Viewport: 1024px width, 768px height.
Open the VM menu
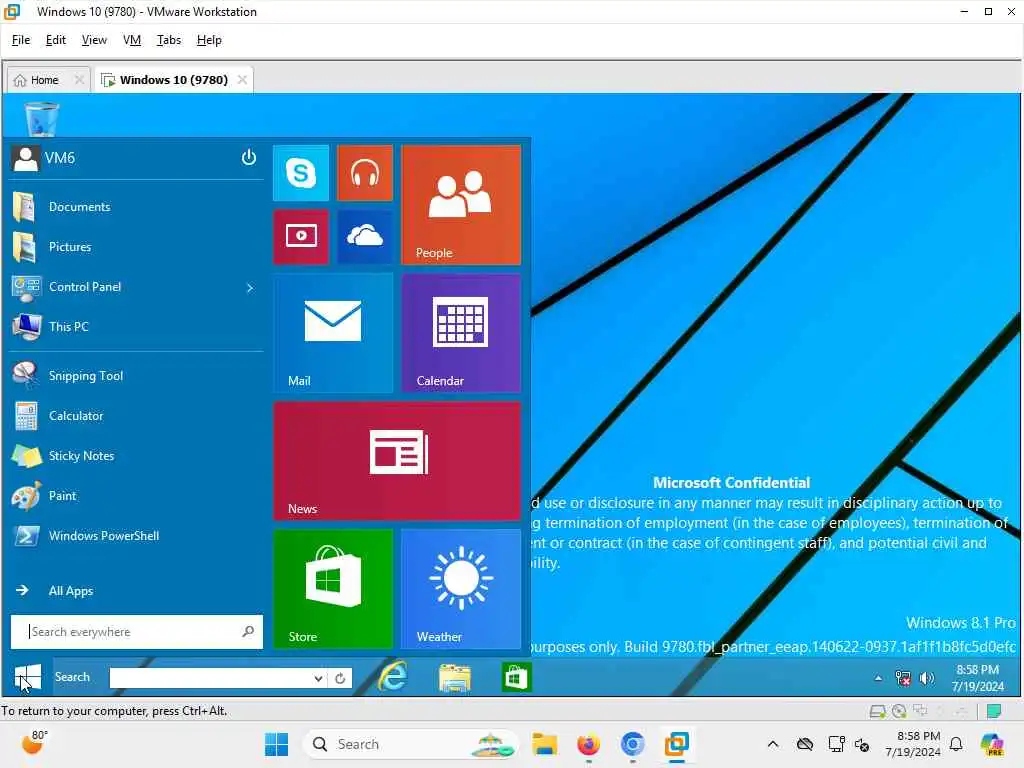(132, 40)
